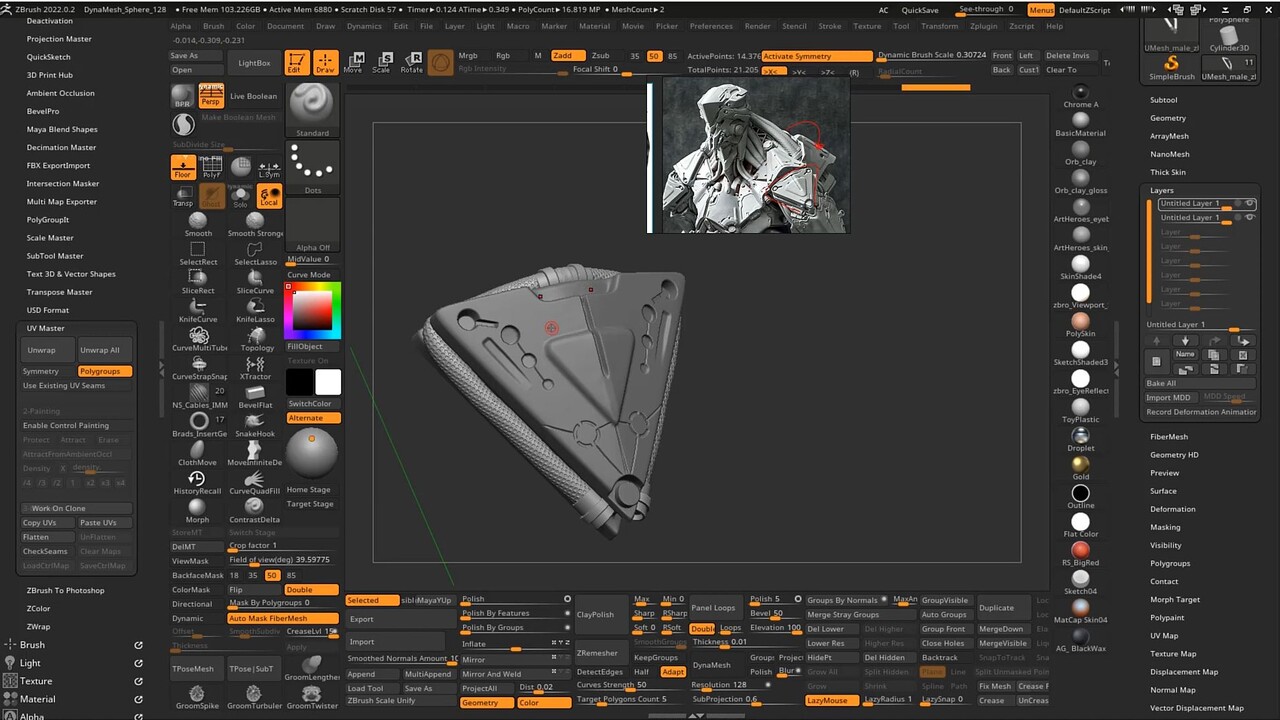Open the Material menu
The height and width of the screenshot is (720, 1280).
[594, 26]
